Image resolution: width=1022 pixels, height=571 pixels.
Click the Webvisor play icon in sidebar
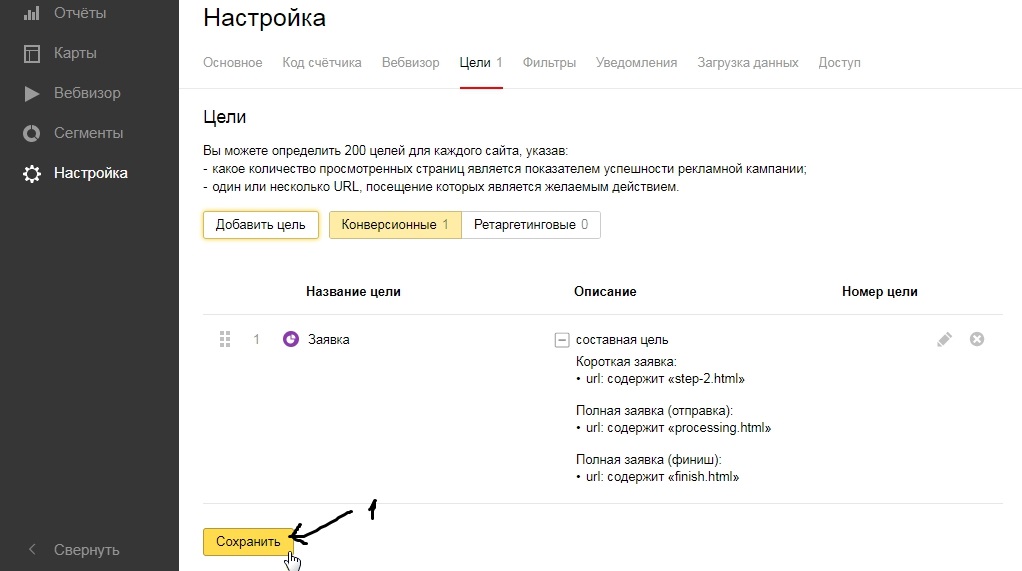coord(32,93)
